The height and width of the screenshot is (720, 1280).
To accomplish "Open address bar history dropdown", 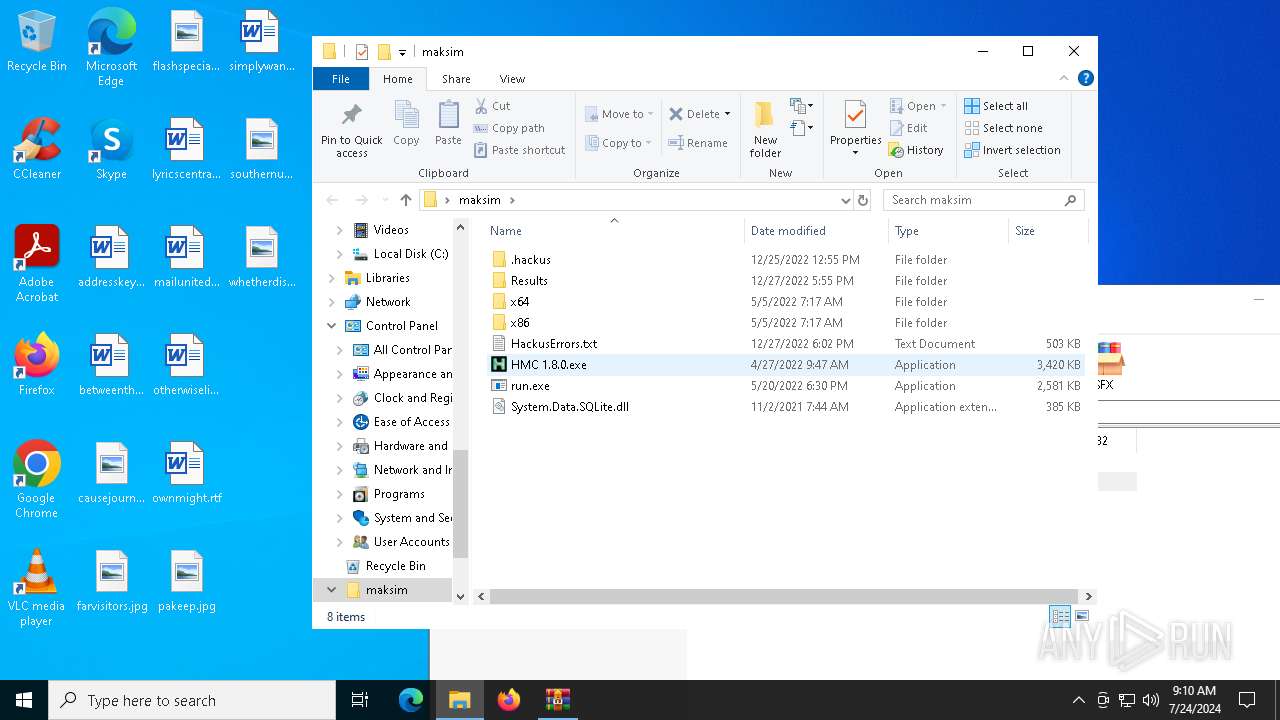I will click(846, 200).
